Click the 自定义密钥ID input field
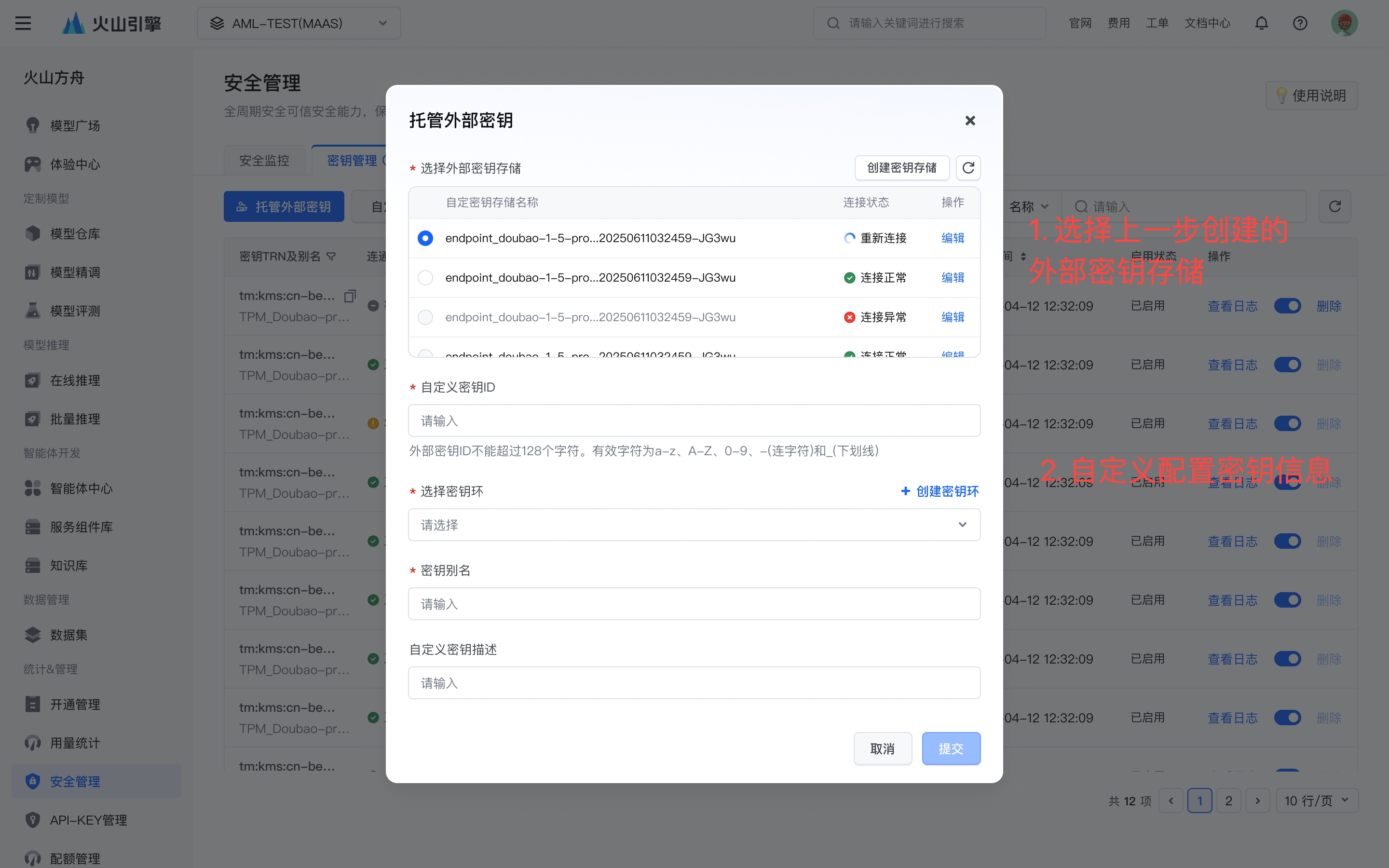This screenshot has height=868, width=1389. (x=694, y=421)
